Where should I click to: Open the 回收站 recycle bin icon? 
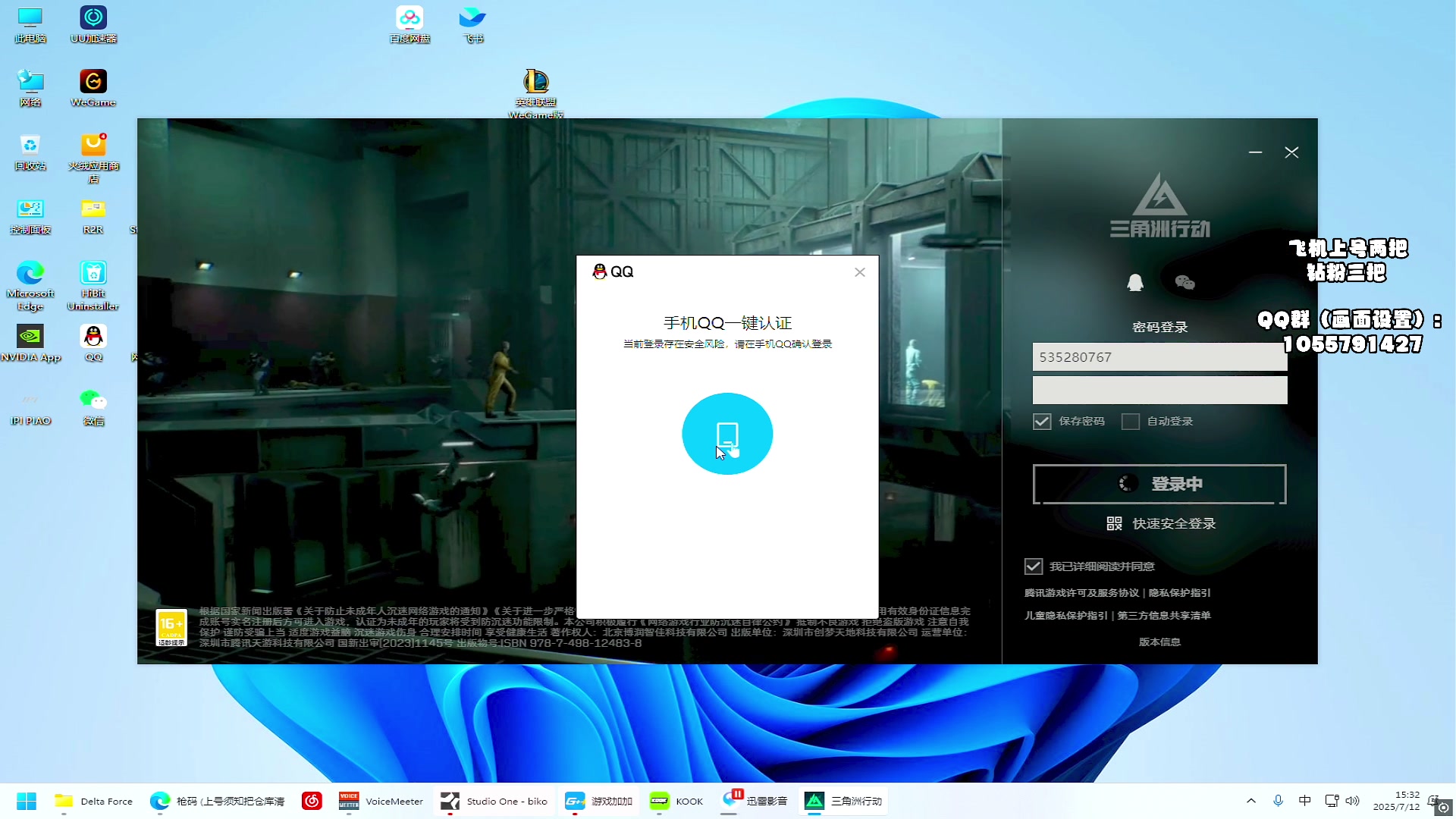pos(30,152)
